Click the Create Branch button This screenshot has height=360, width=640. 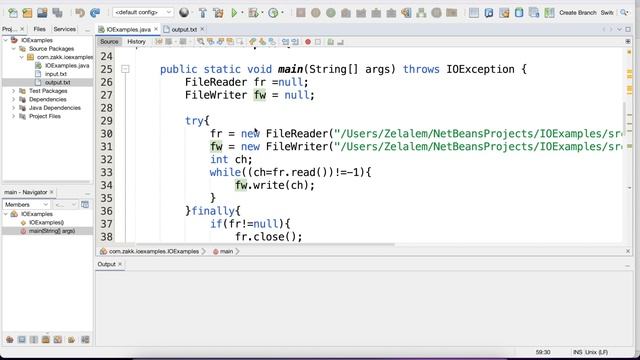point(578,13)
